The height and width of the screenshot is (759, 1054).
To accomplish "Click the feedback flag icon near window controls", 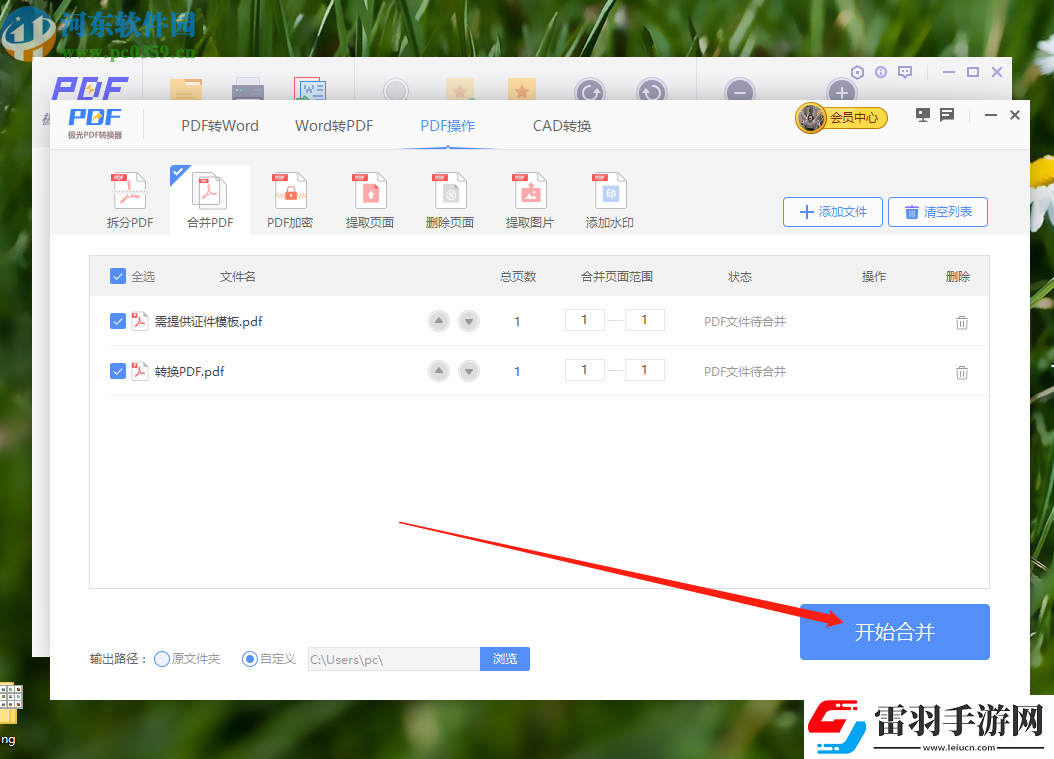I will pyautogui.click(x=946, y=115).
